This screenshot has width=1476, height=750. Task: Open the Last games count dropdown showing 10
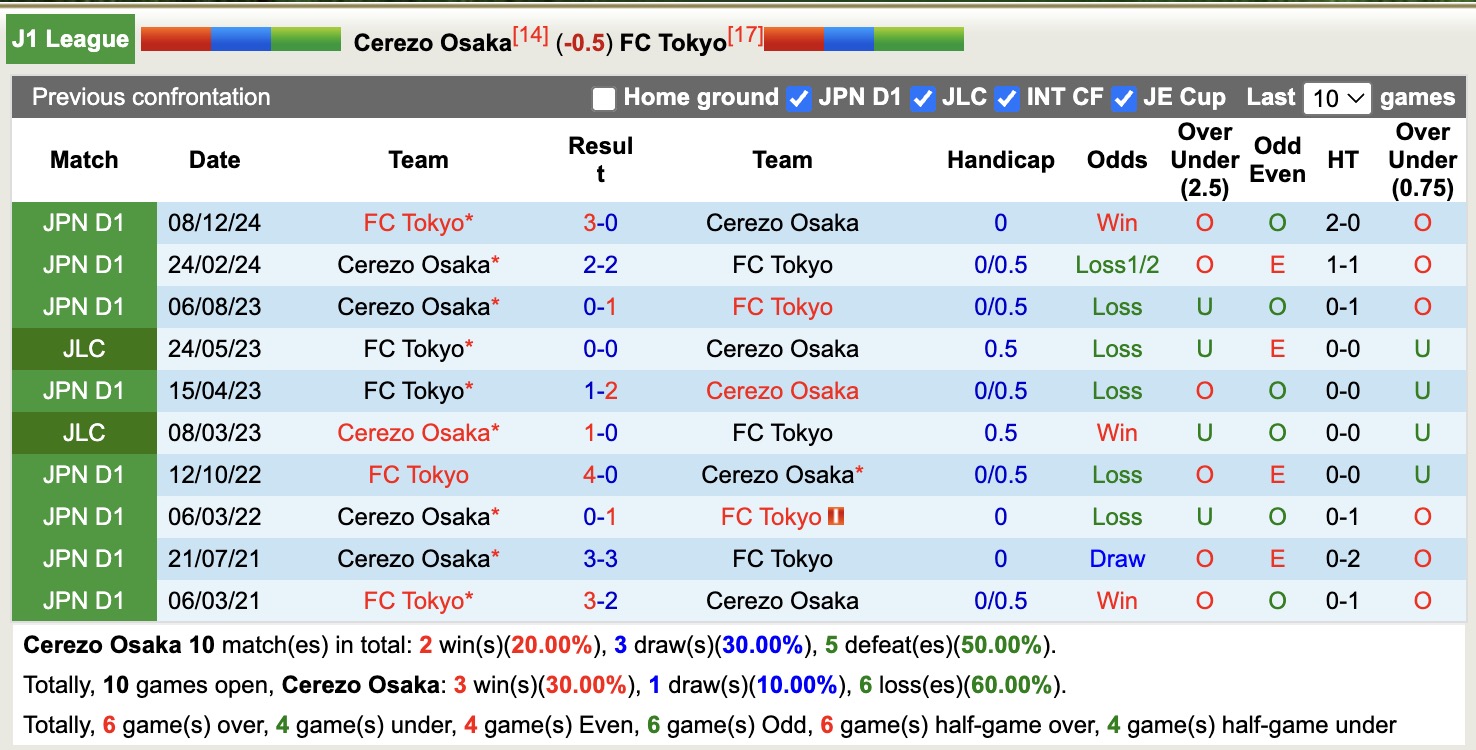(1337, 98)
